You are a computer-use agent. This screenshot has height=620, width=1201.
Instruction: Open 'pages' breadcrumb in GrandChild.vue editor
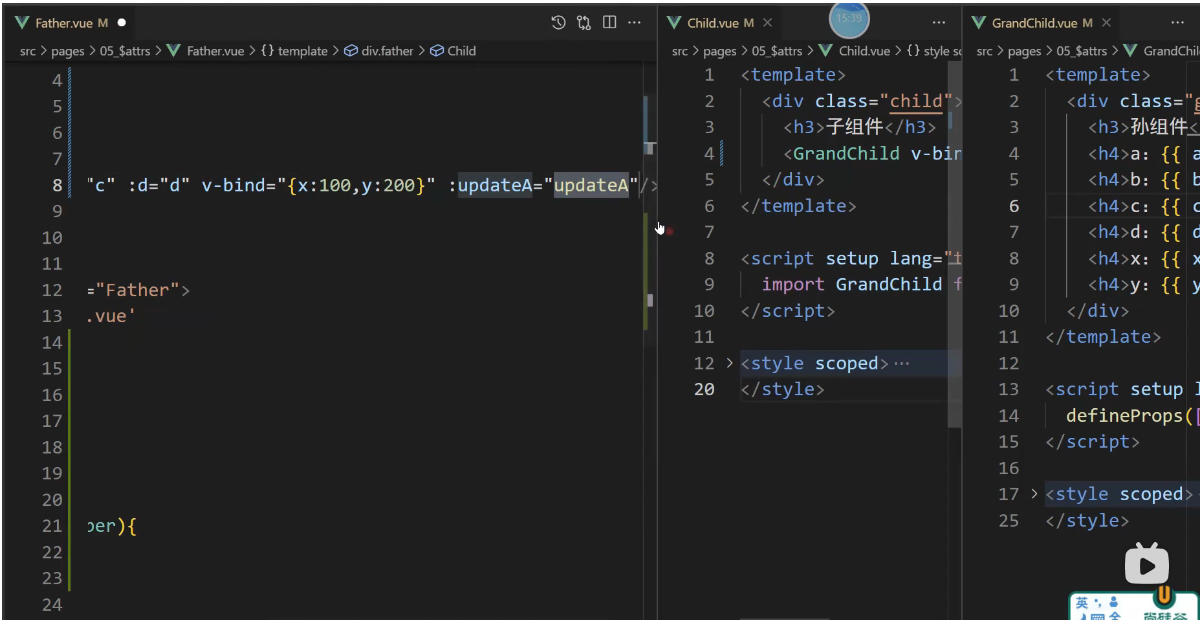(x=1024, y=50)
